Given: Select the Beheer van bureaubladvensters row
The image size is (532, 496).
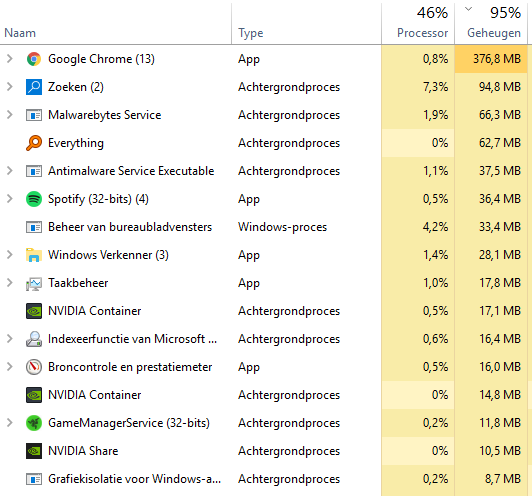Looking at the screenshot, I should click(x=264, y=227).
